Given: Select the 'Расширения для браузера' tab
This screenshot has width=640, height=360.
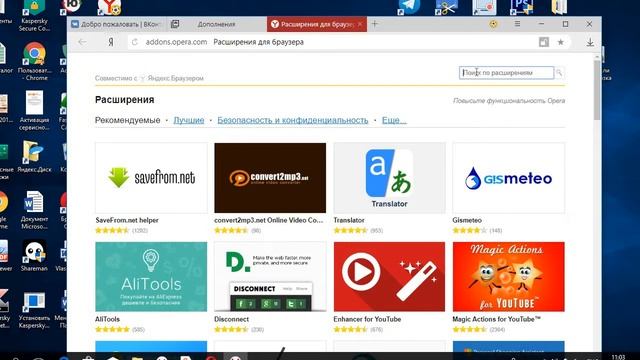Looking at the screenshot, I should (x=317, y=24).
